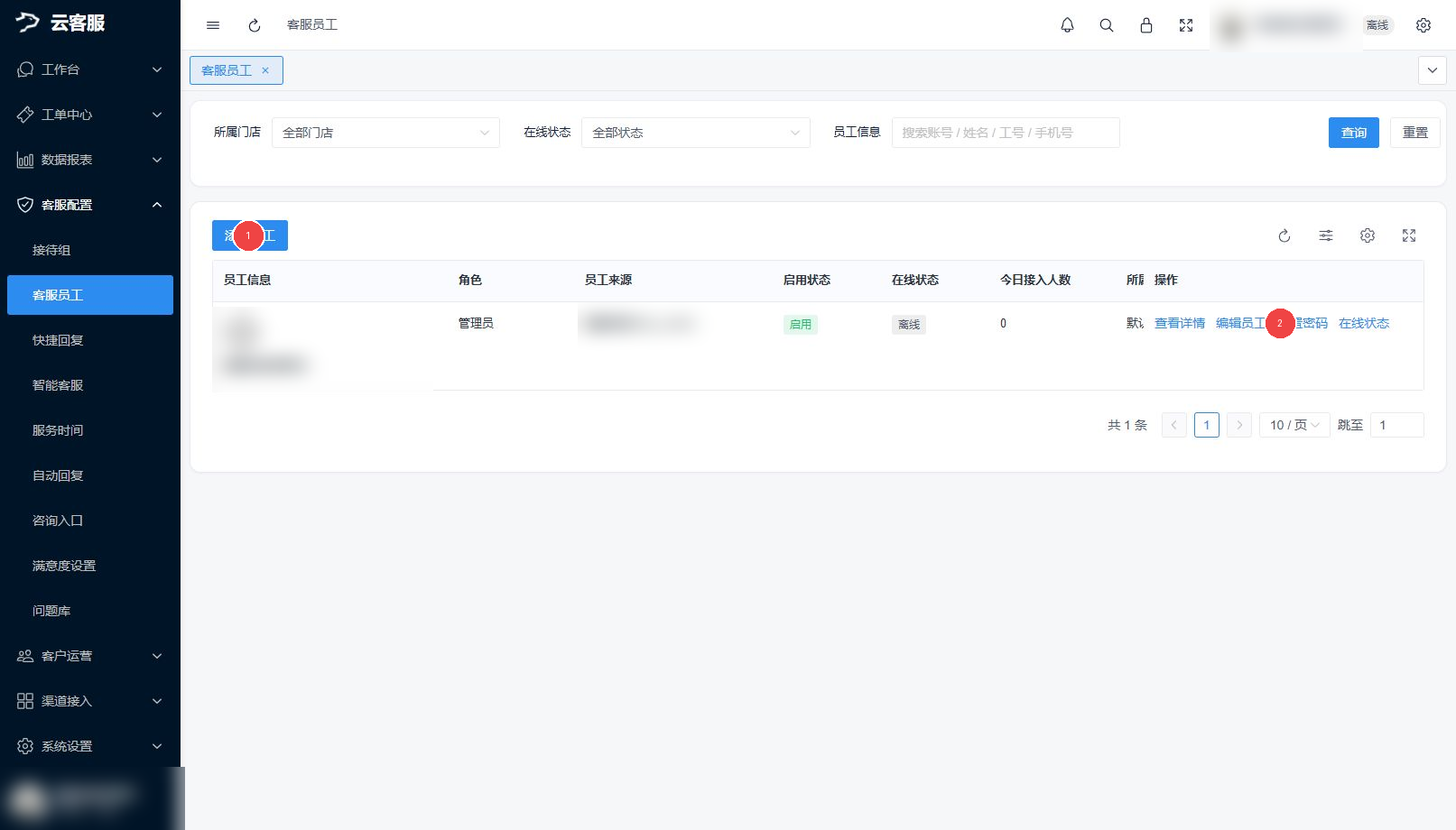
Task: Select 咨询入口 in sidebar
Action: (x=90, y=521)
